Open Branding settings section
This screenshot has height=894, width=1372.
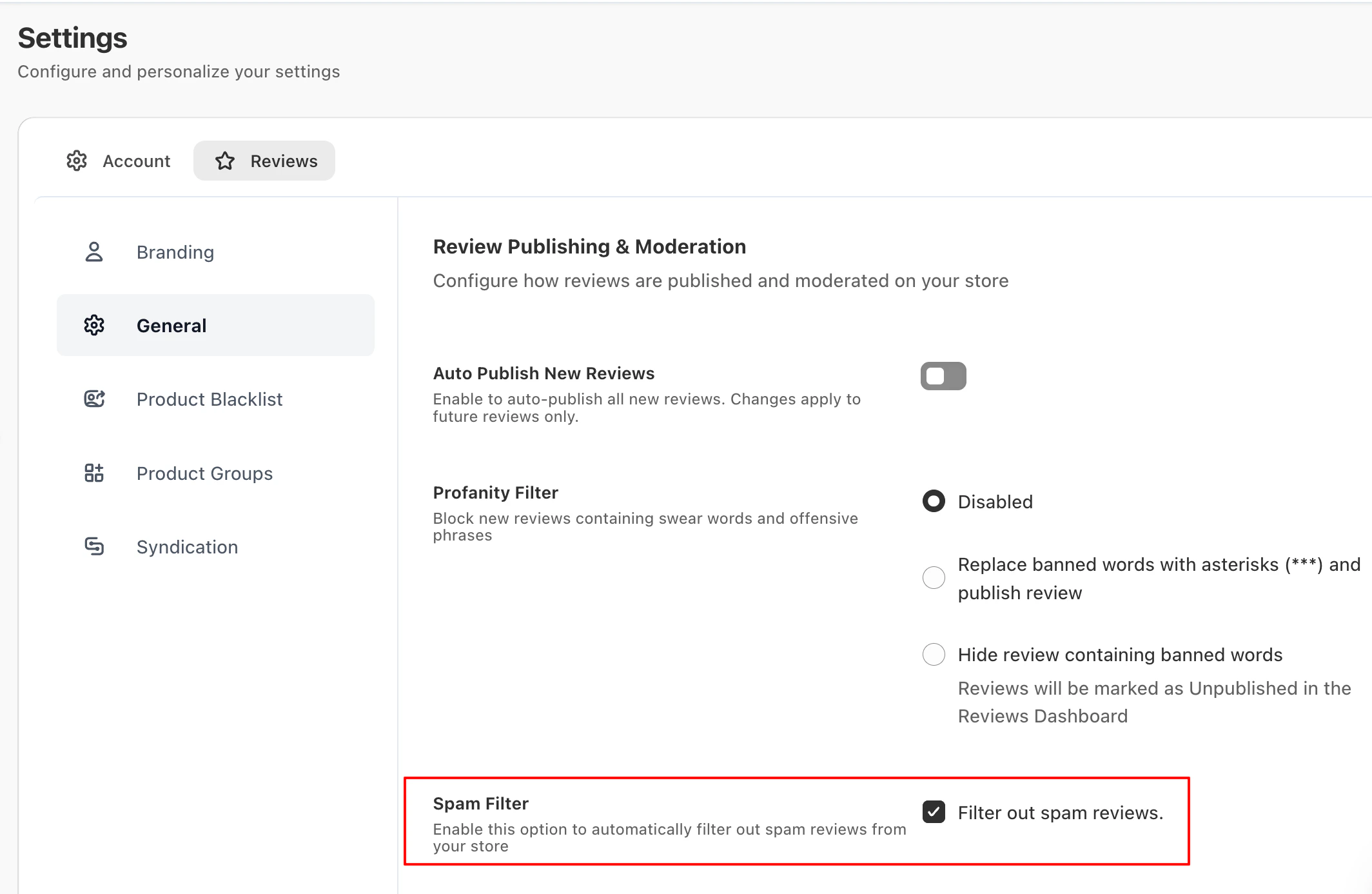pos(175,252)
